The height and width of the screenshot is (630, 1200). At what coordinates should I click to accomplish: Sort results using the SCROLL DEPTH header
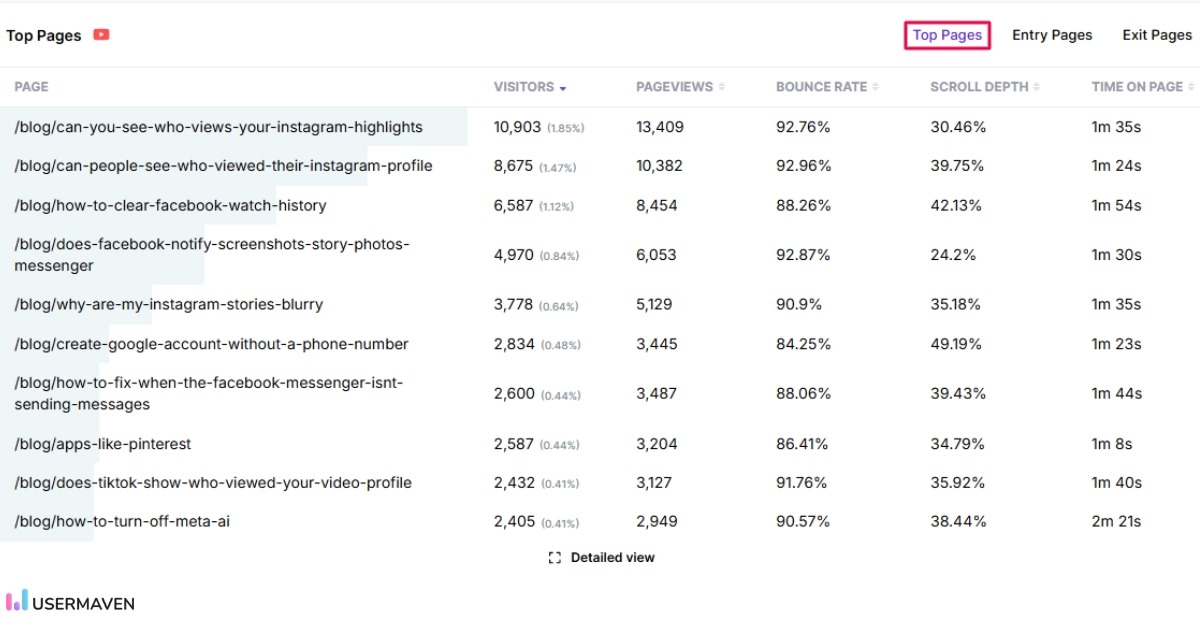[980, 87]
